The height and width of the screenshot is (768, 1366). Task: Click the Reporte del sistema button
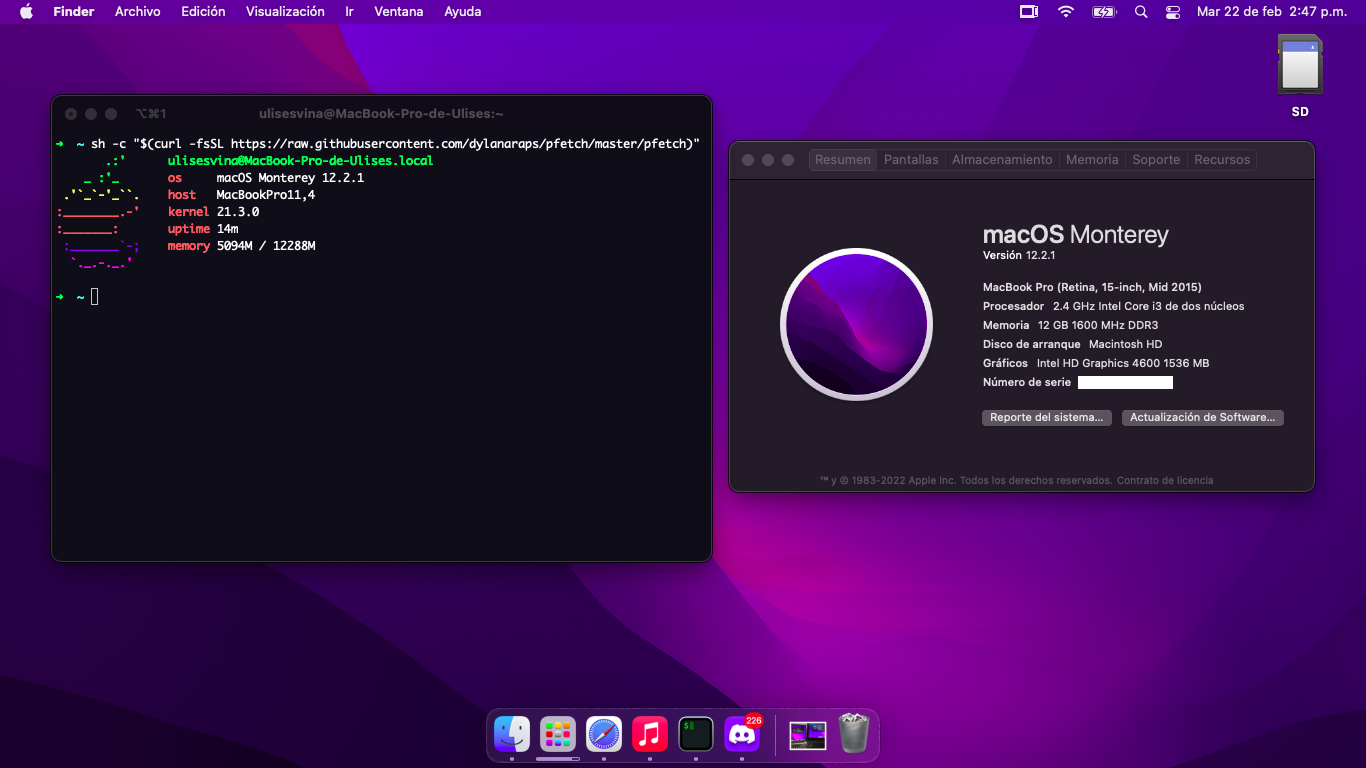click(1047, 417)
